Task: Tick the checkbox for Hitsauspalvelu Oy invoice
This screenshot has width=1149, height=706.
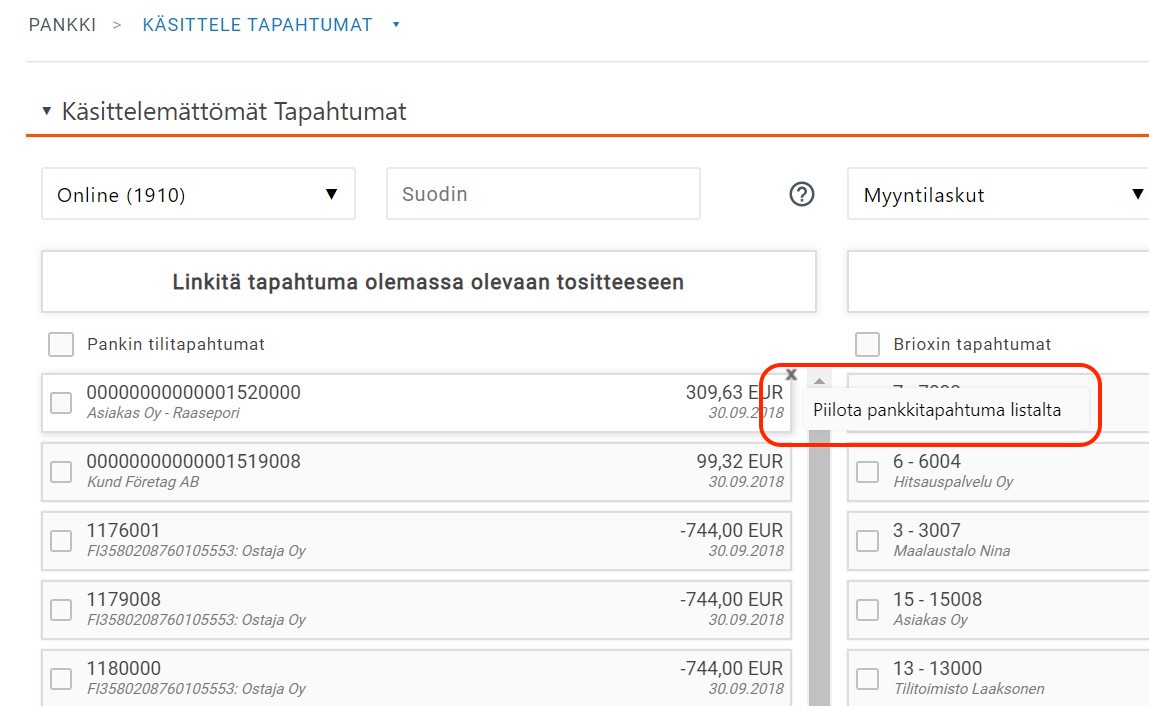Action: [867, 472]
